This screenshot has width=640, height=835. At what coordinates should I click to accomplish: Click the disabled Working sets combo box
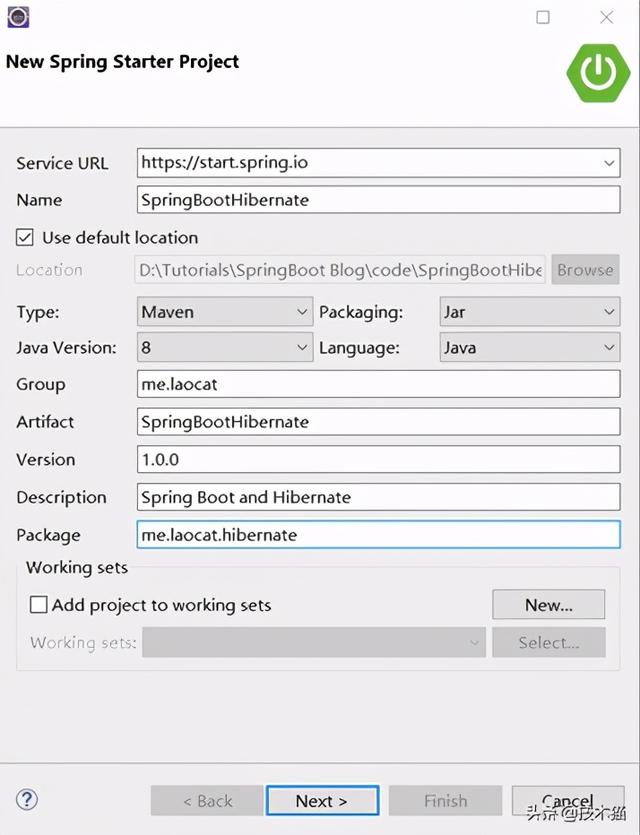[314, 642]
